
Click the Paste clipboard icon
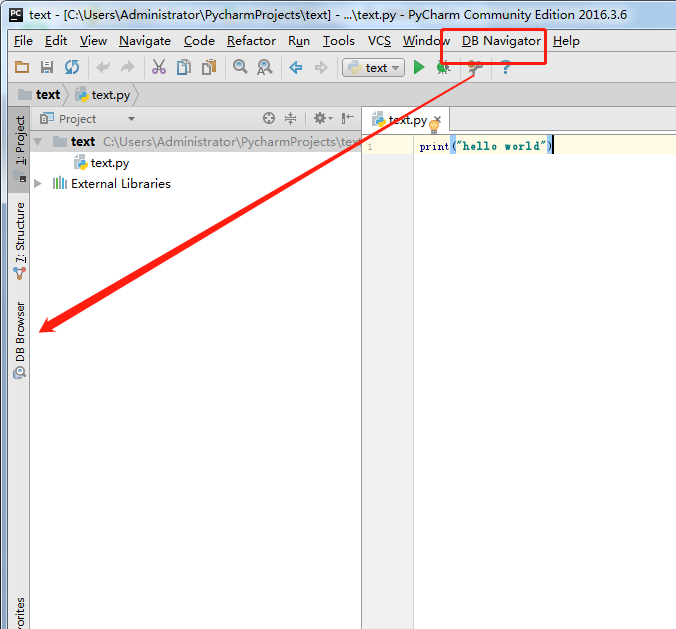209,68
